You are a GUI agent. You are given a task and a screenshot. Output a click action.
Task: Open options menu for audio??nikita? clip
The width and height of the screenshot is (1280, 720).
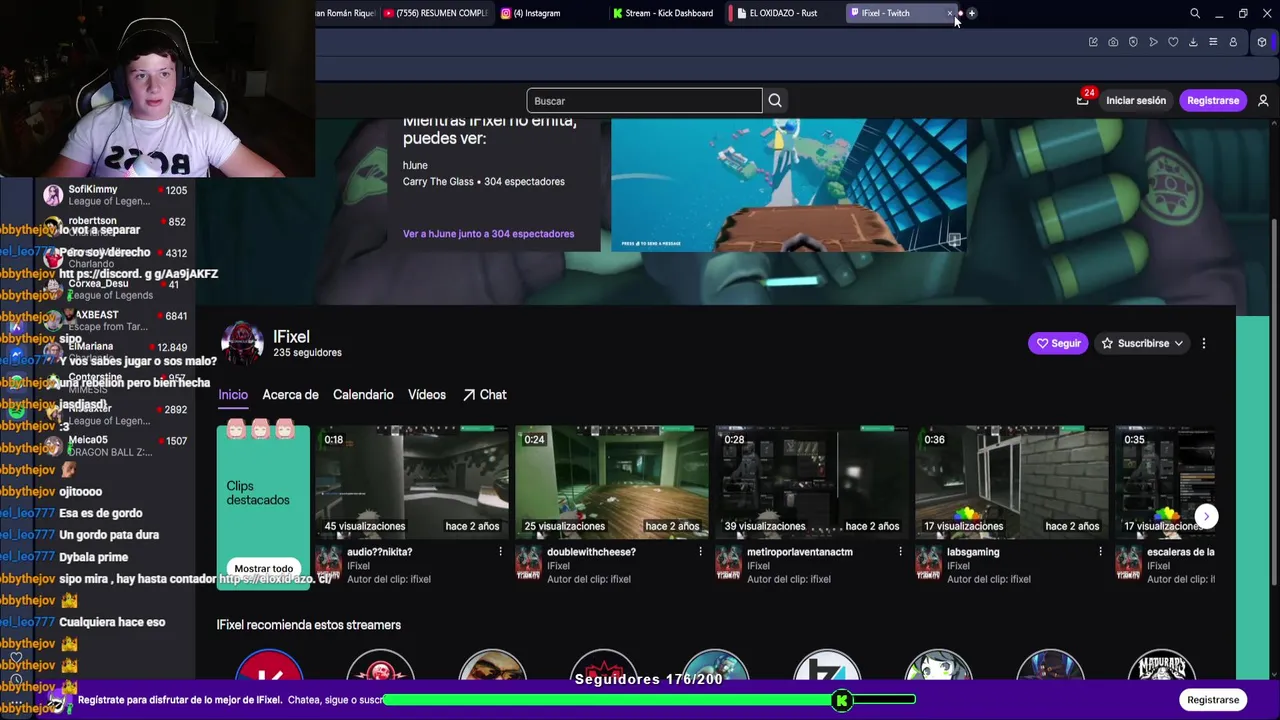[x=500, y=552]
